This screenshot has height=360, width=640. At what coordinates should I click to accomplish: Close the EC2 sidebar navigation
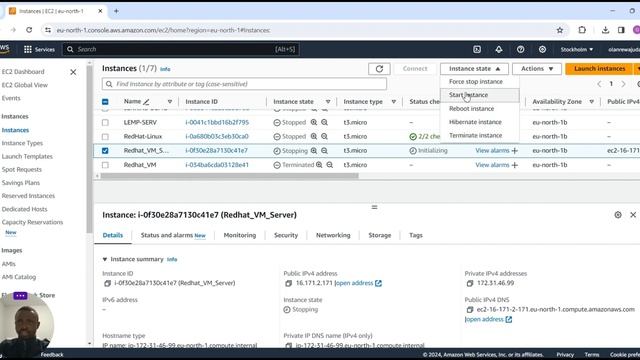tap(73, 72)
